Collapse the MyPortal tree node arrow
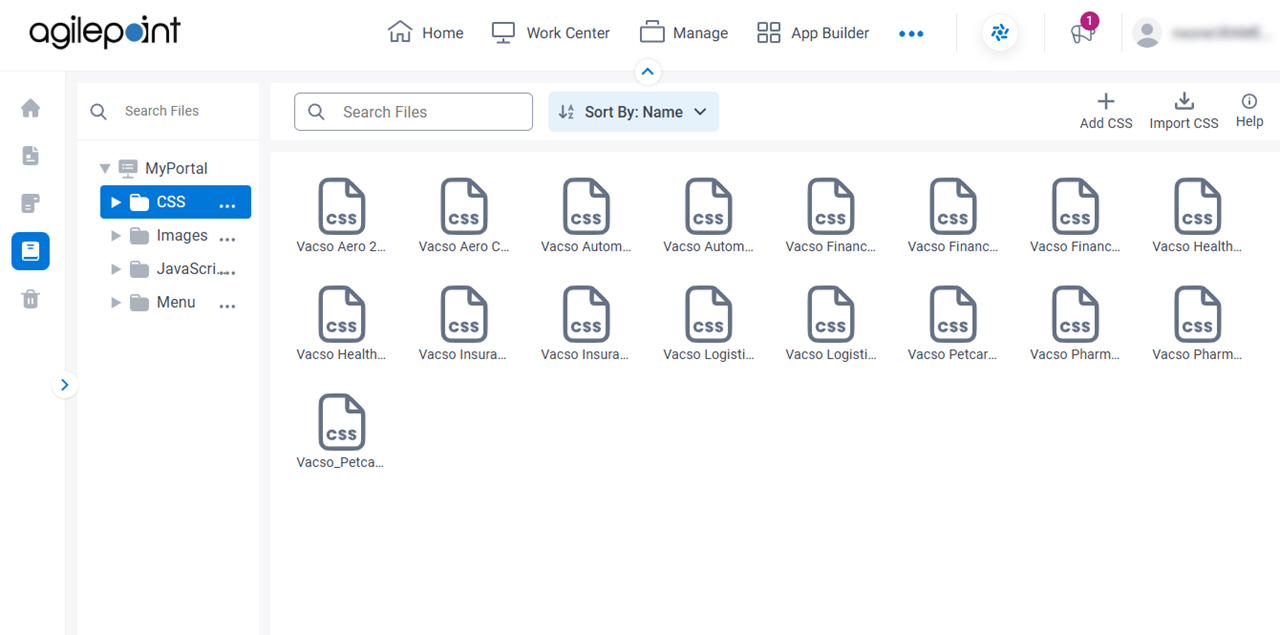Image resolution: width=1280 pixels, height=635 pixels. click(x=105, y=169)
